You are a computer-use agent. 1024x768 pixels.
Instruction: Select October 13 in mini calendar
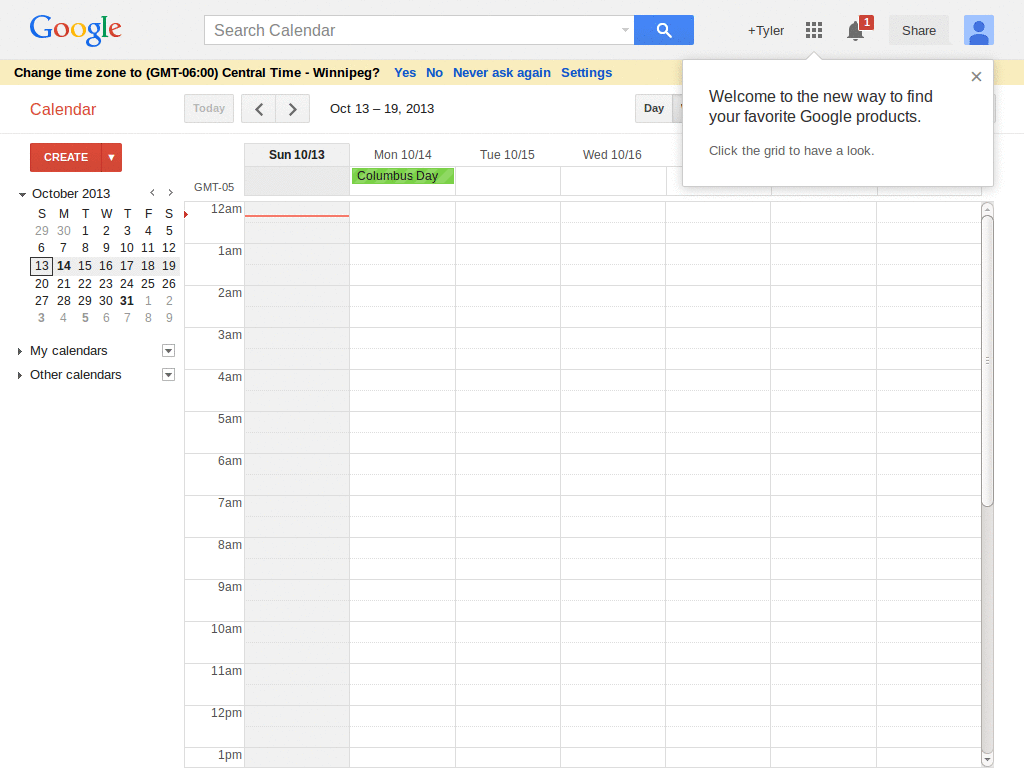[42, 266]
